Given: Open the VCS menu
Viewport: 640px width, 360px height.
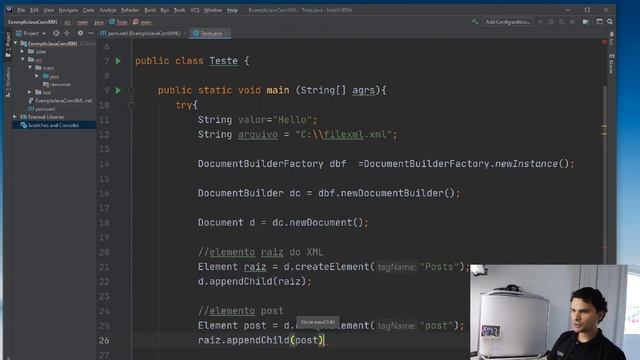Looking at the screenshot, I should [x=195, y=10].
